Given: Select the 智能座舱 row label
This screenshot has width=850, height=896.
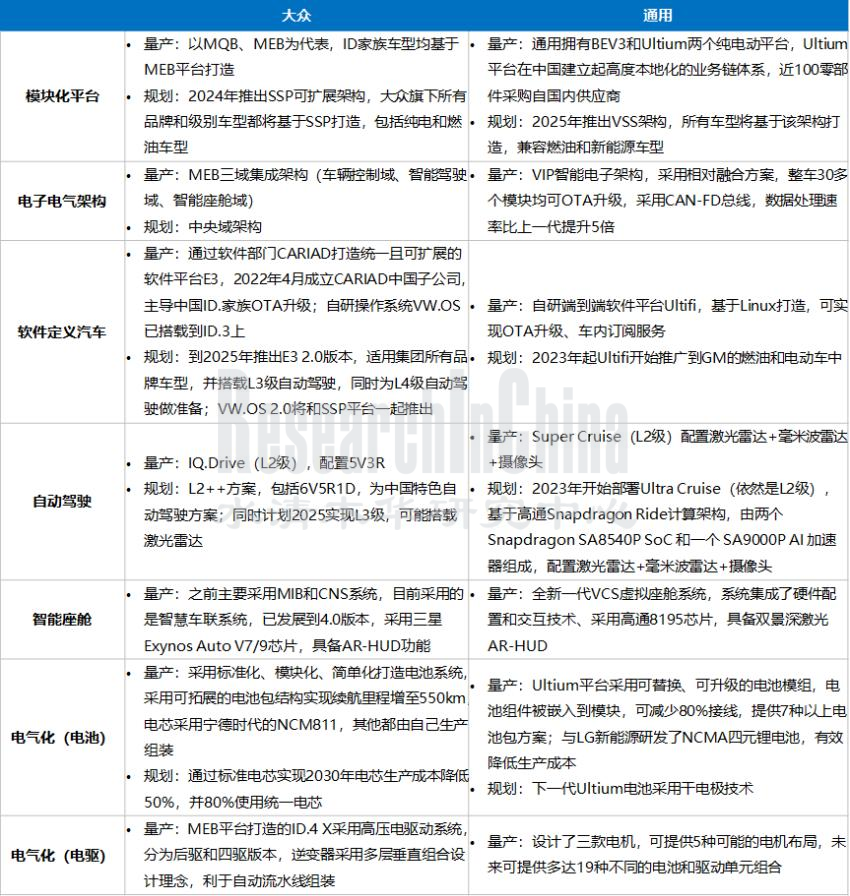Looking at the screenshot, I should point(62,619).
